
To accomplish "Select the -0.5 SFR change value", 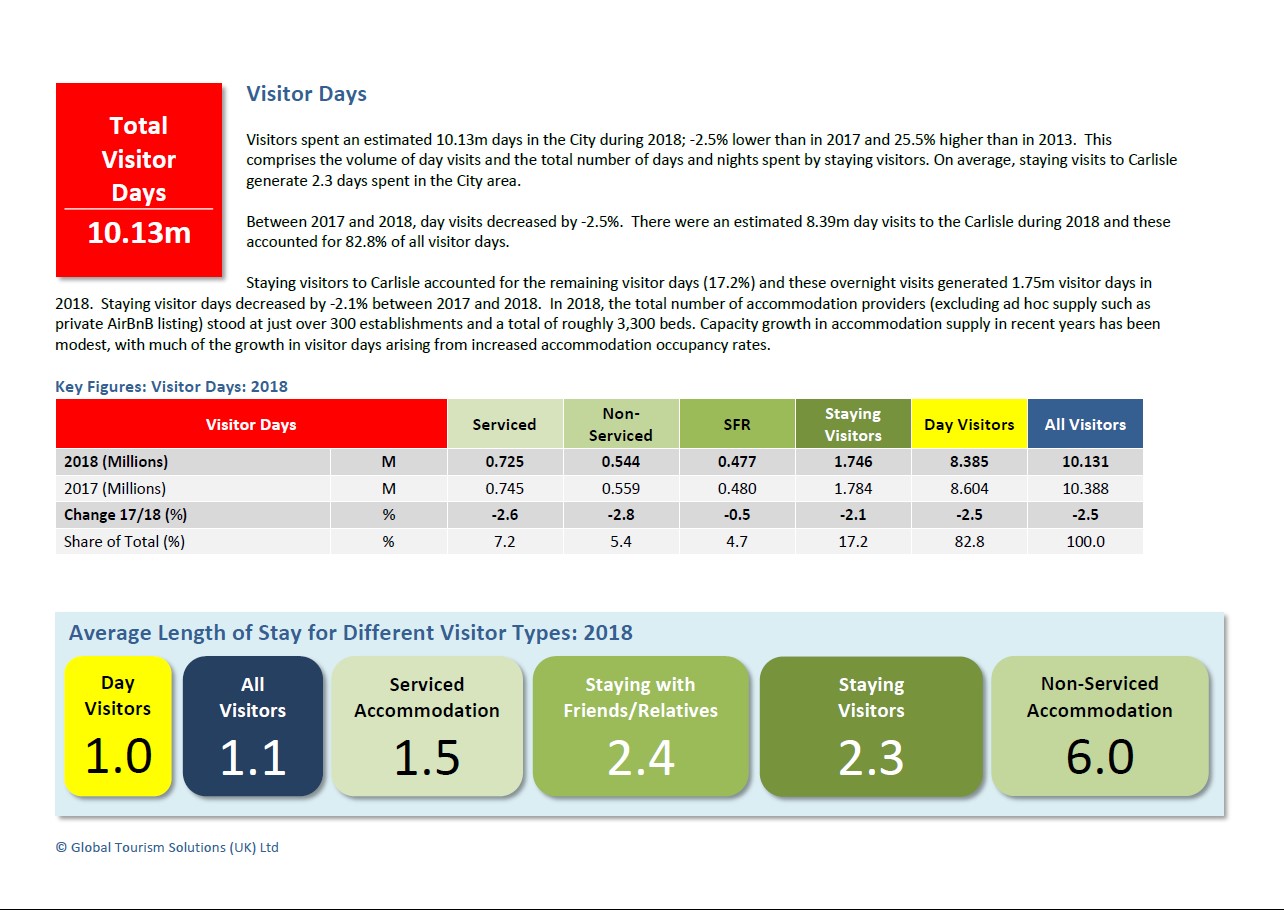I will click(x=736, y=515).
